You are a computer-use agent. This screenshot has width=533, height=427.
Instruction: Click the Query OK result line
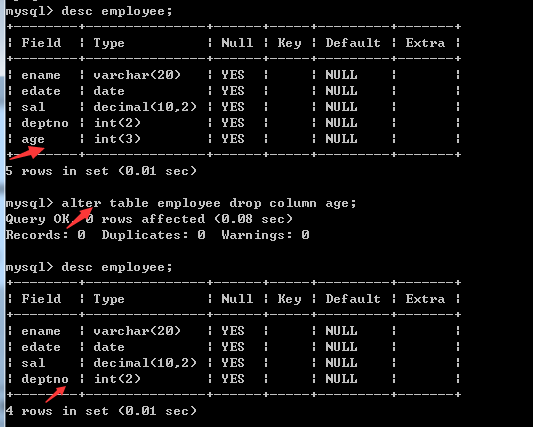pyautogui.click(x=149, y=219)
